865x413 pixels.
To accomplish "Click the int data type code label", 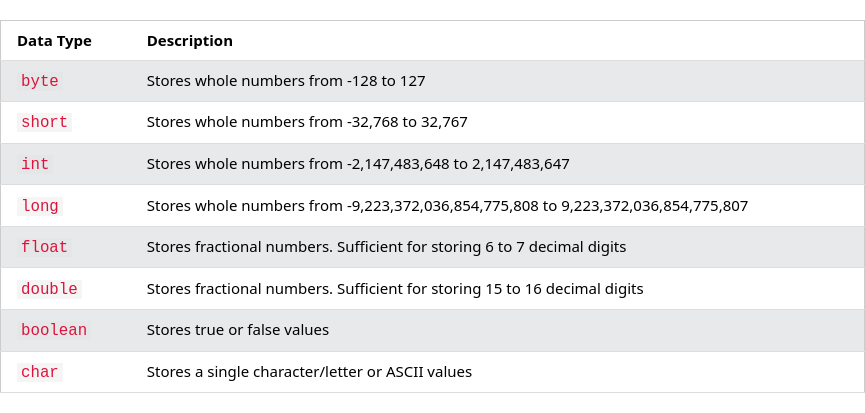I will click(x=35, y=164).
